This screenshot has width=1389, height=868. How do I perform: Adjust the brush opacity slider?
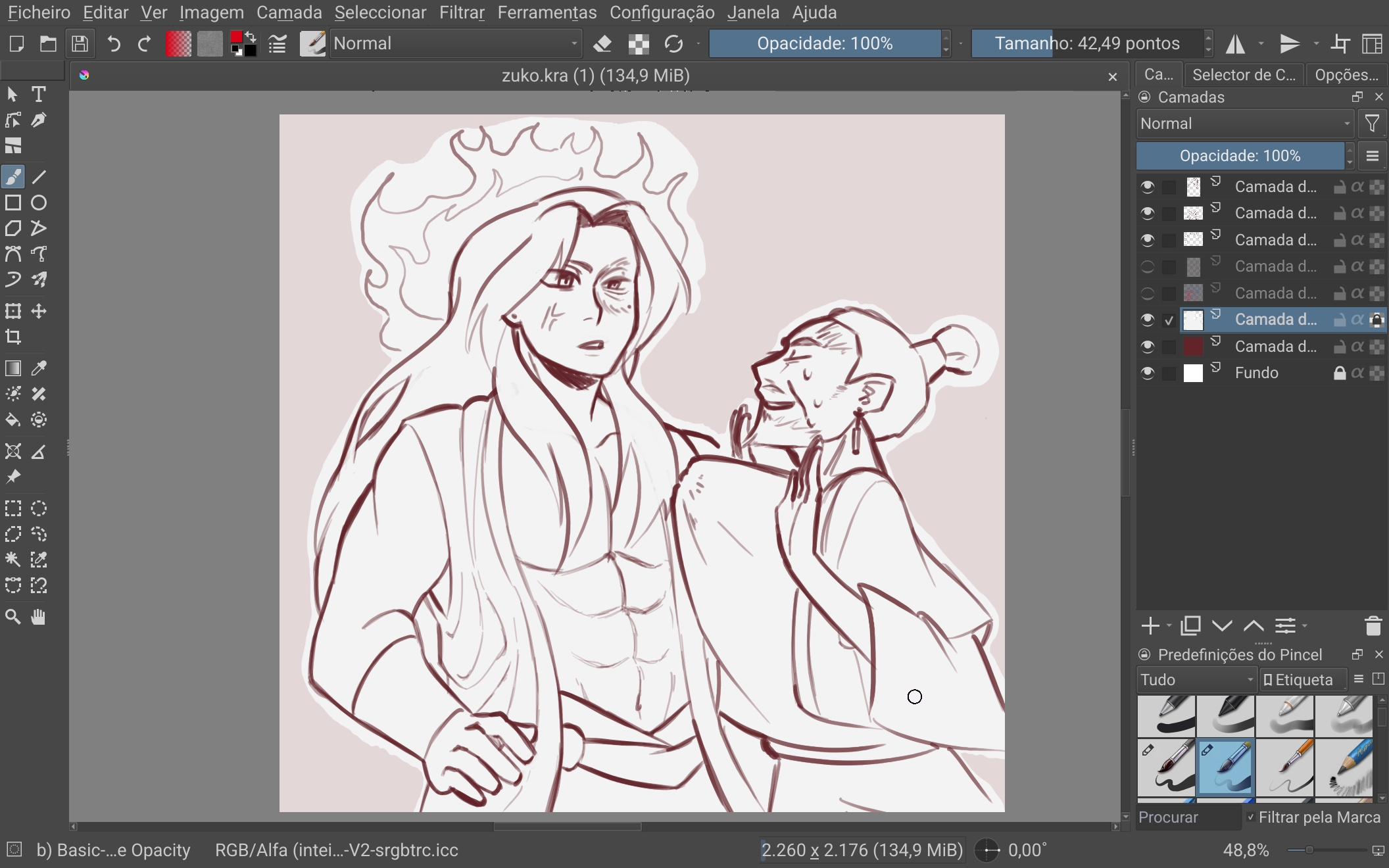tap(825, 44)
